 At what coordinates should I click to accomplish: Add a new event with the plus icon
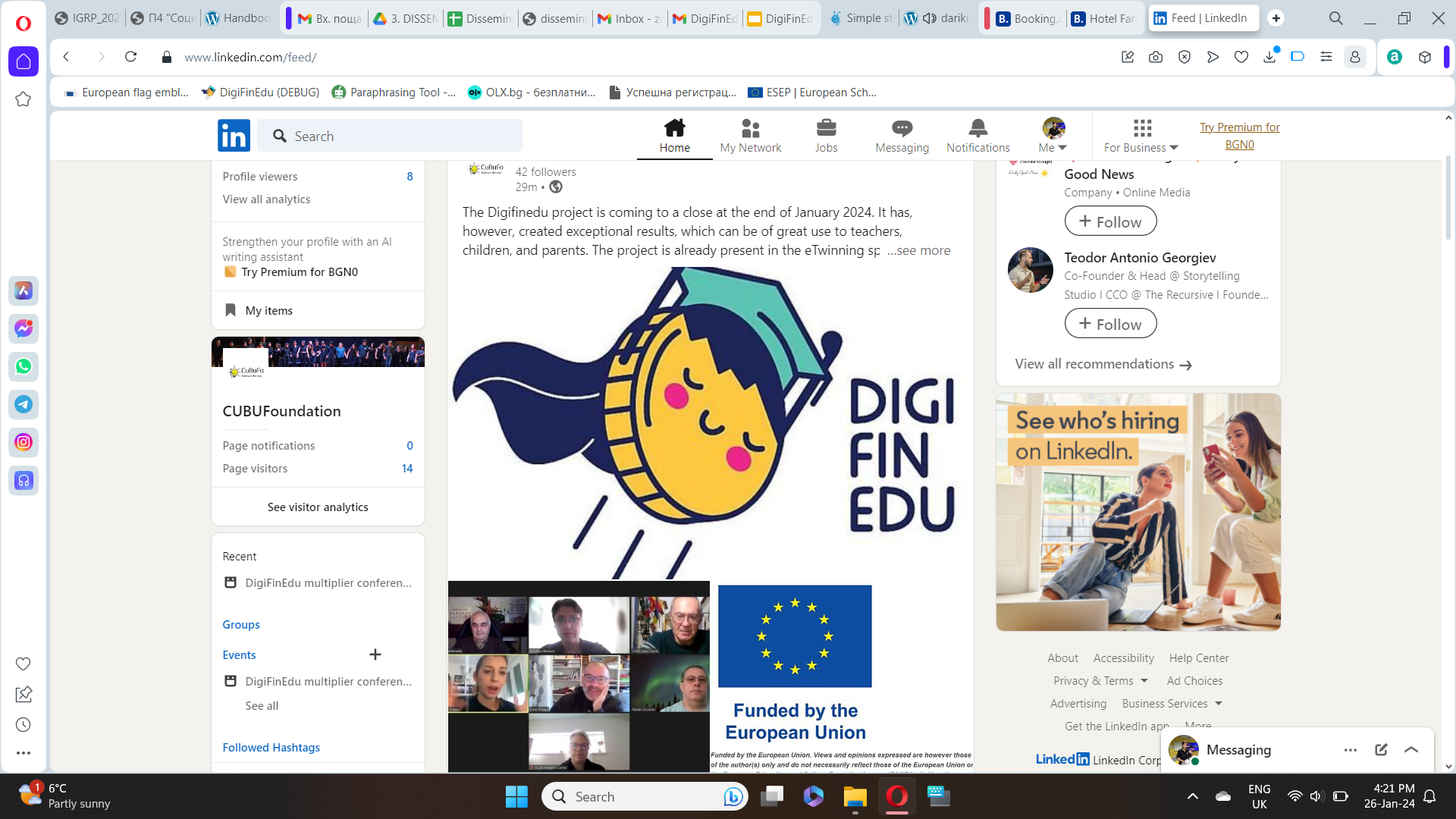click(375, 654)
